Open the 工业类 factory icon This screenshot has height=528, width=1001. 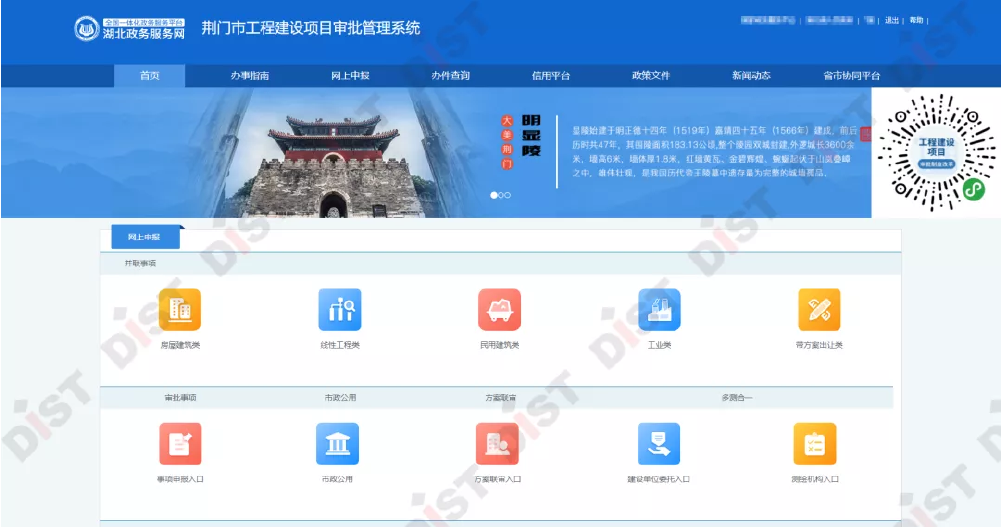point(659,310)
